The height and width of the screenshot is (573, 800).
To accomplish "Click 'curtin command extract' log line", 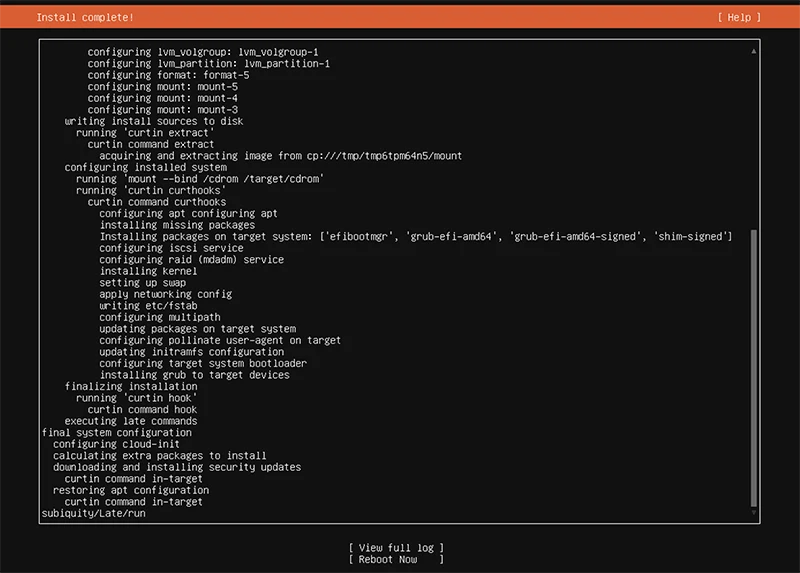I will (151, 144).
